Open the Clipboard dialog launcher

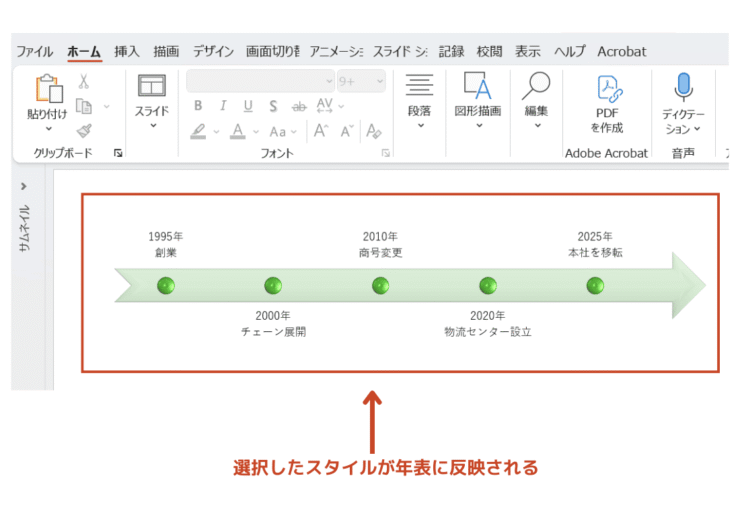[x=118, y=152]
